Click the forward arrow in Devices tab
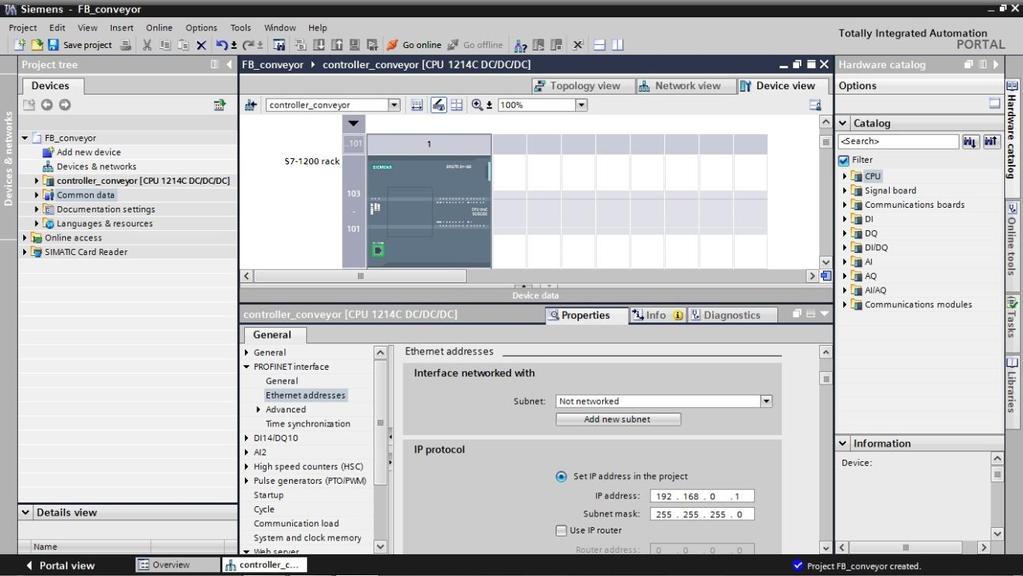Screen dimensions: 1023x576 (x=65, y=105)
